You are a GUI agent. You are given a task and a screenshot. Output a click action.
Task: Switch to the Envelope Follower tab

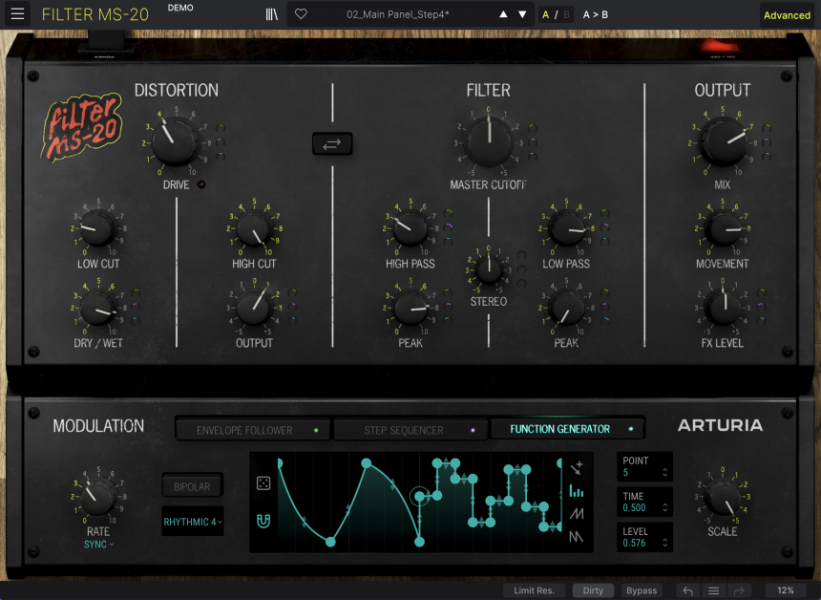(x=251, y=428)
